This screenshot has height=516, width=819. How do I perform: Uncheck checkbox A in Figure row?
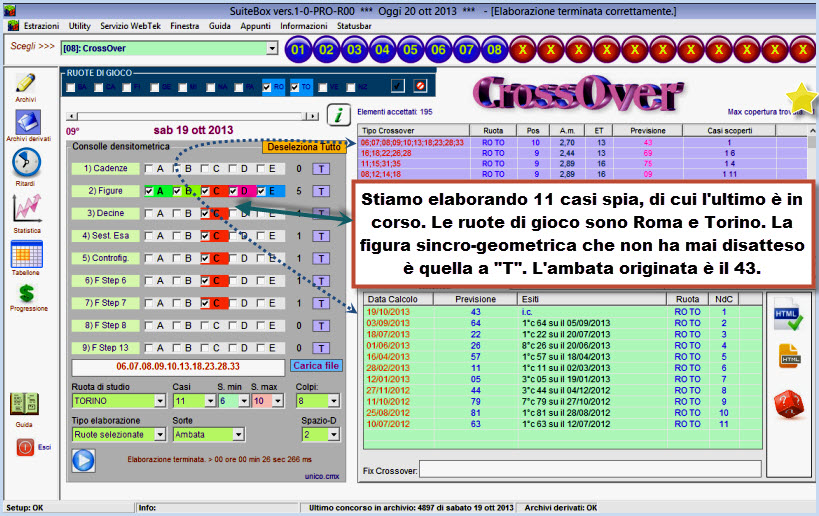coord(149,191)
